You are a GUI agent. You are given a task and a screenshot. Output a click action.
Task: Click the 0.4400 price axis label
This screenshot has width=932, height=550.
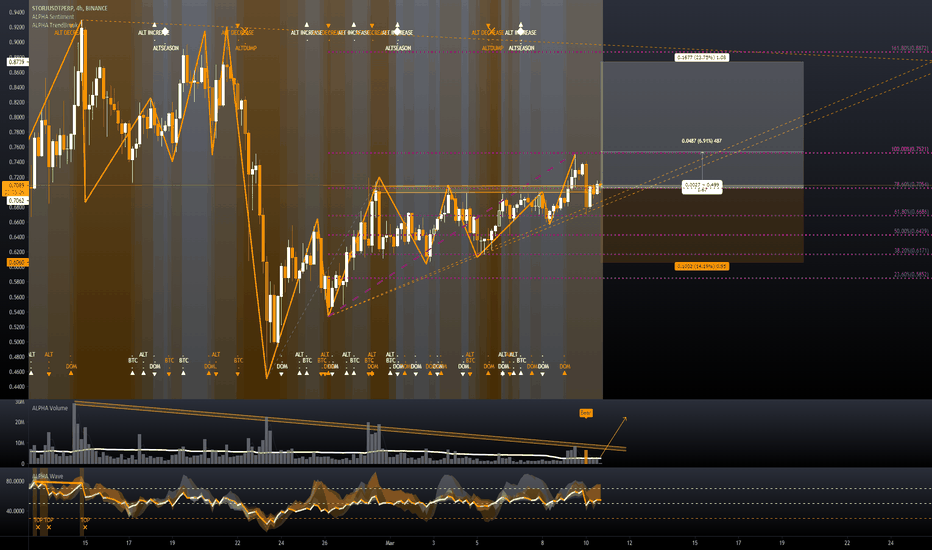pyautogui.click(x=17, y=386)
